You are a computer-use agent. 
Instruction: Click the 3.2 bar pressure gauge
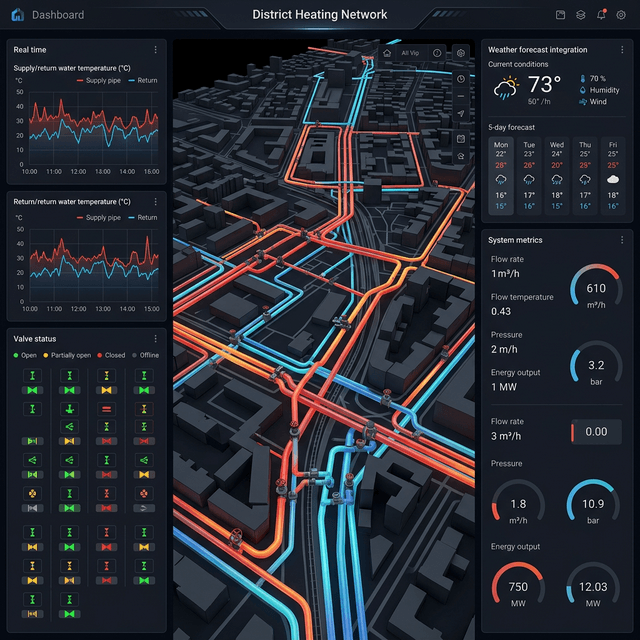596,363
